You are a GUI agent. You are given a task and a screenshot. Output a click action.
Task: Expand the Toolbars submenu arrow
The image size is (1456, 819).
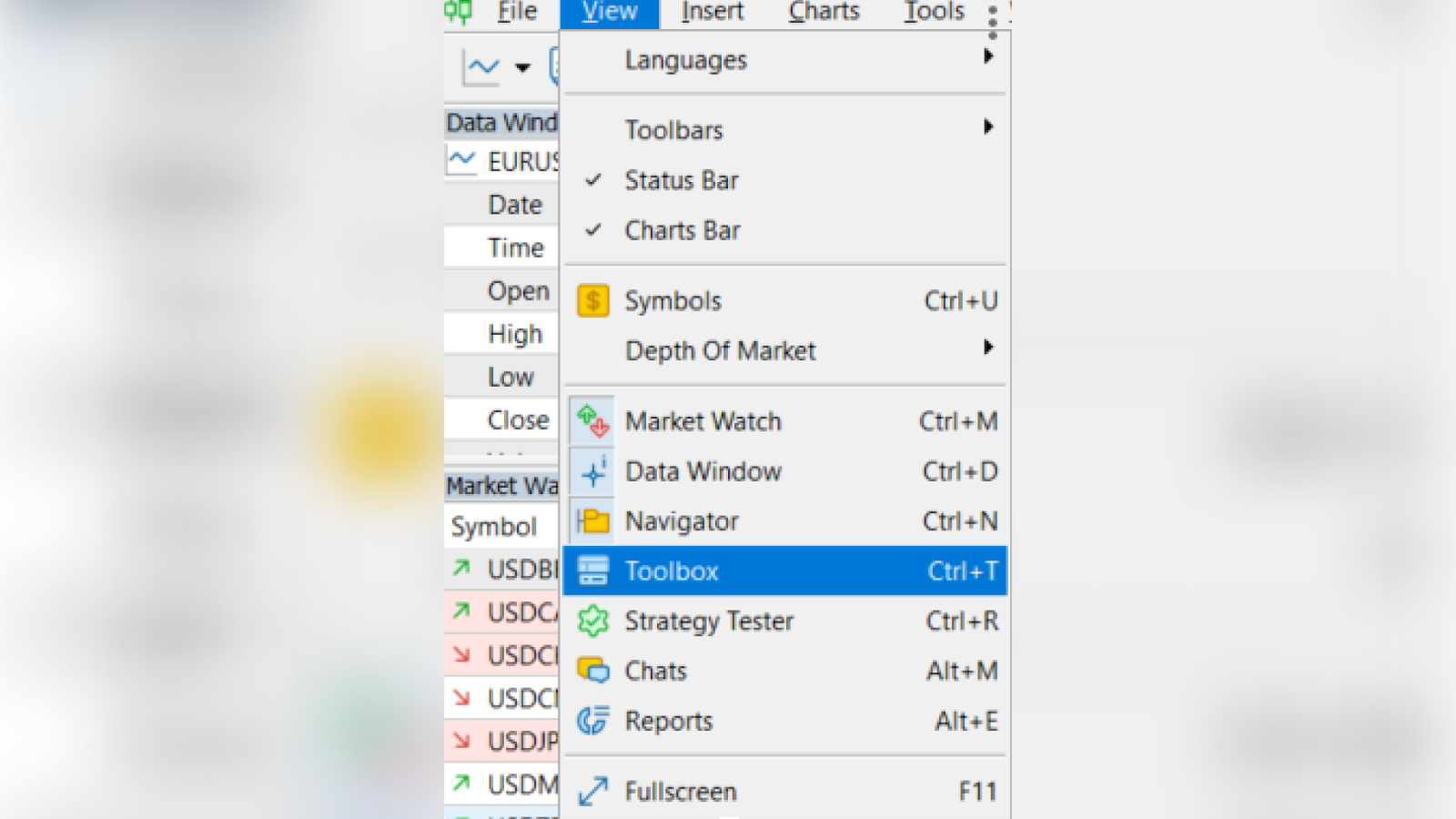tap(988, 126)
